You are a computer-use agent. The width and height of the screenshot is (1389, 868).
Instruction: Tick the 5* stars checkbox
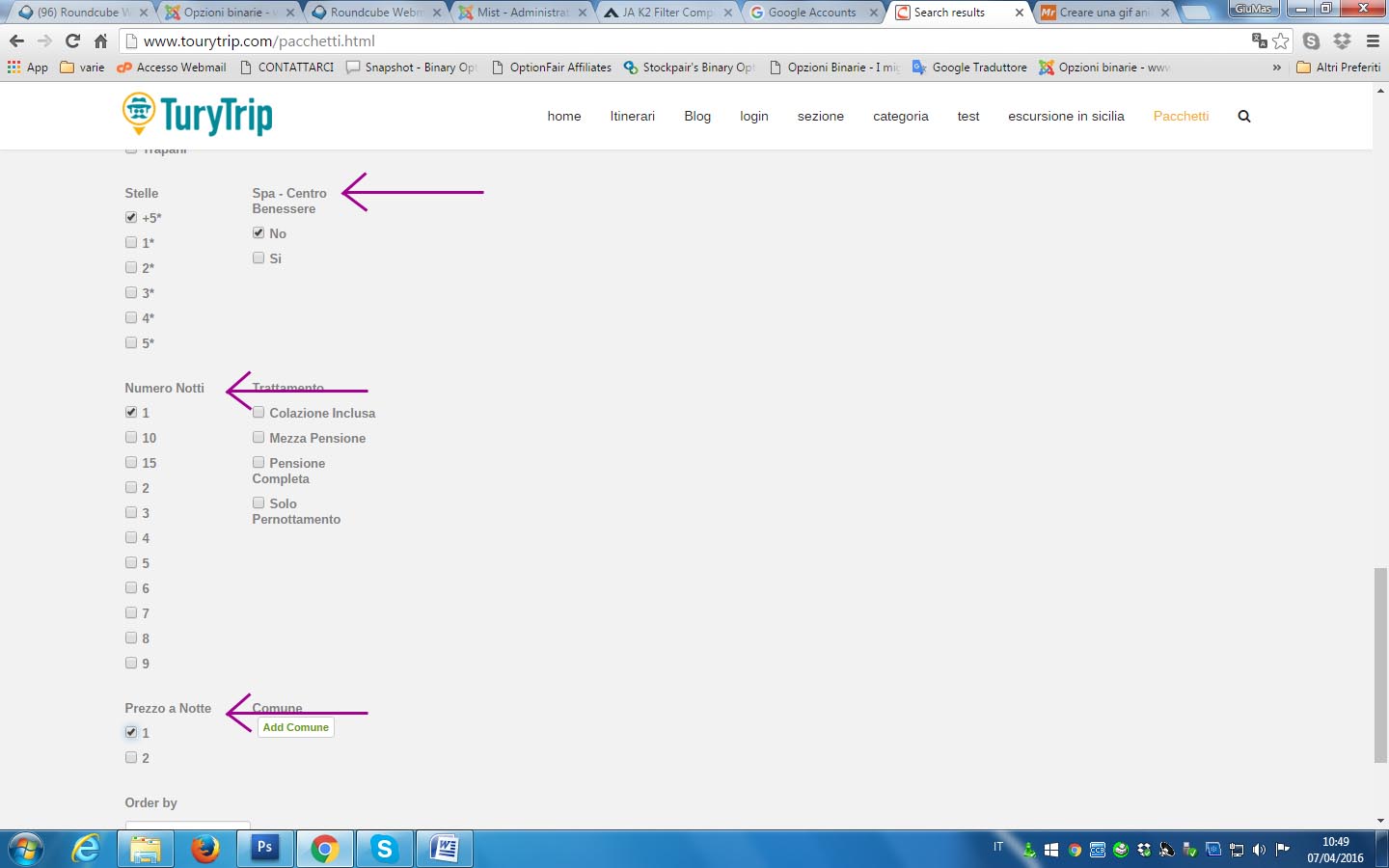pos(131,342)
